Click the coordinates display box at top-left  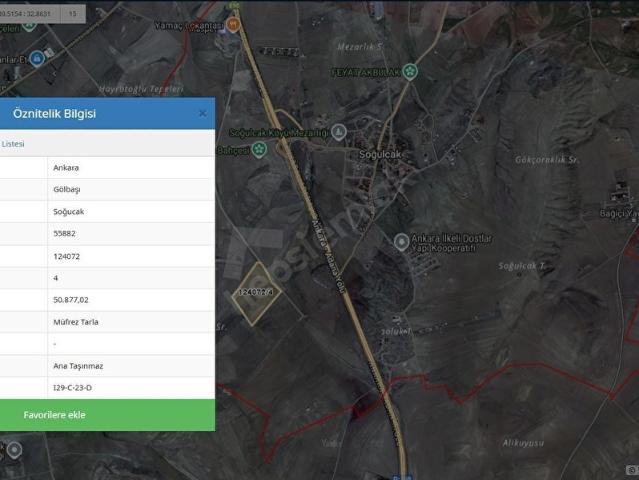[x=30, y=14]
